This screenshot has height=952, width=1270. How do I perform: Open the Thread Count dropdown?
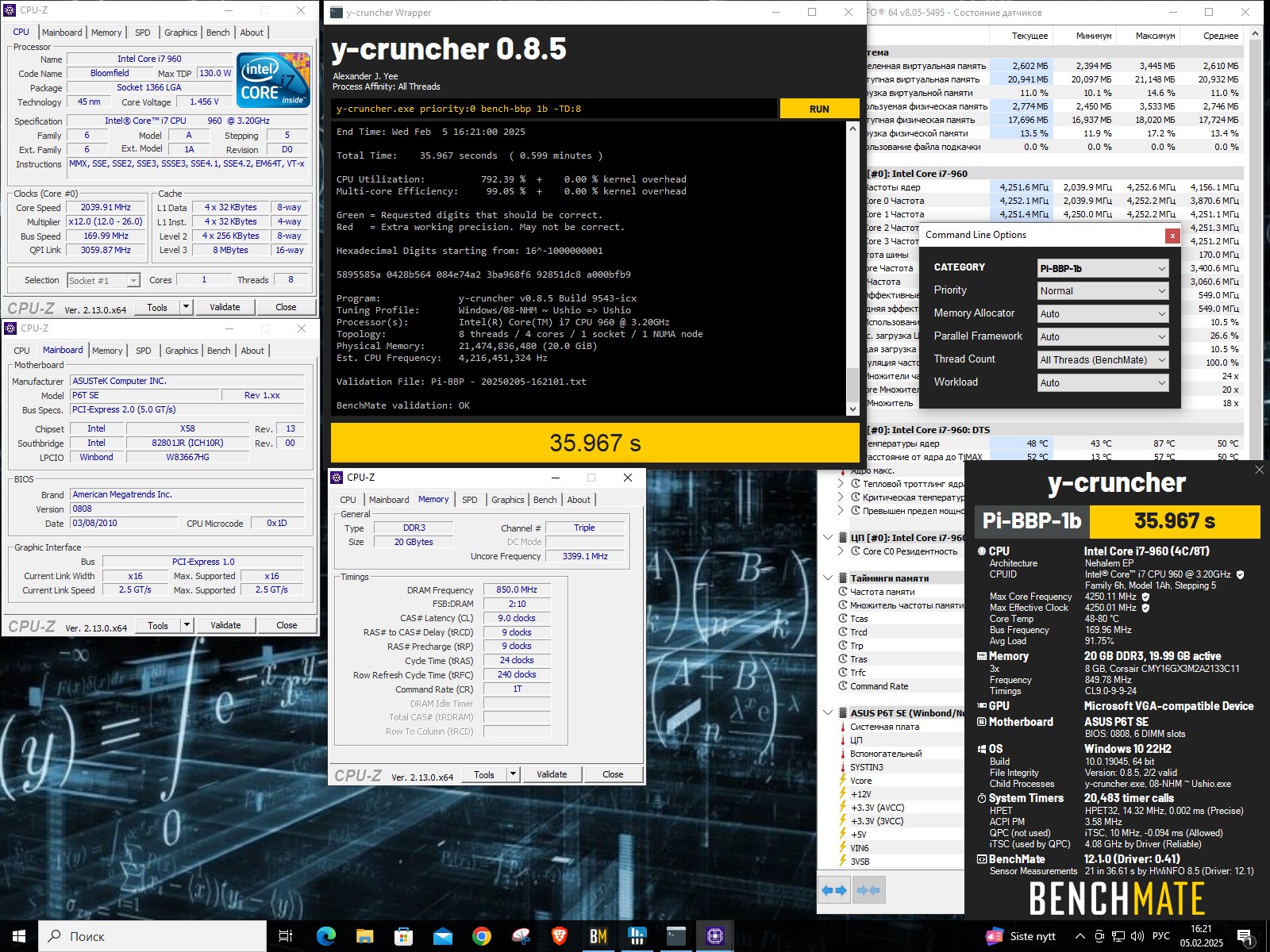point(1103,360)
